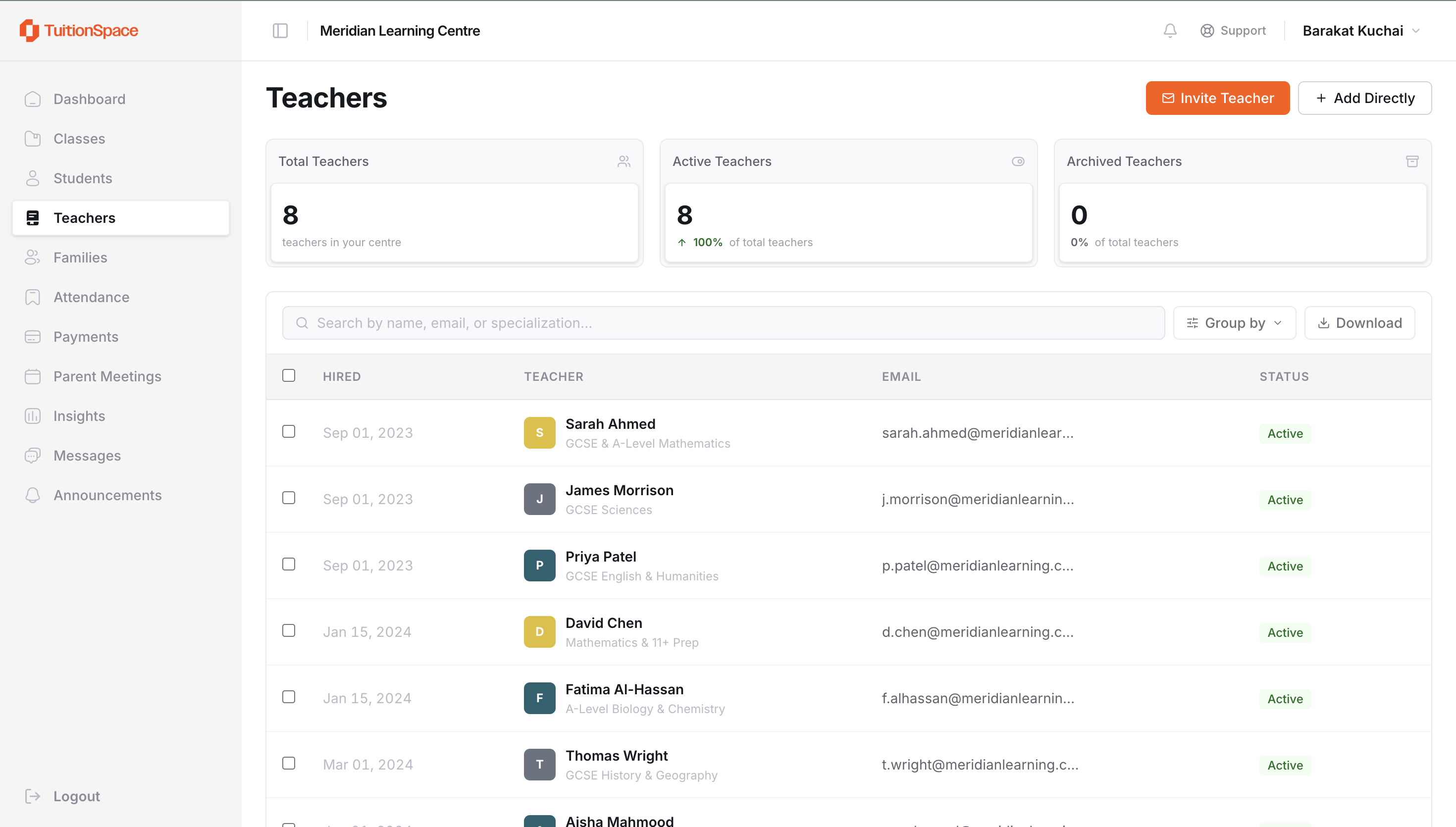
Task: Sort by the STATUS column header
Action: pyautogui.click(x=1284, y=376)
